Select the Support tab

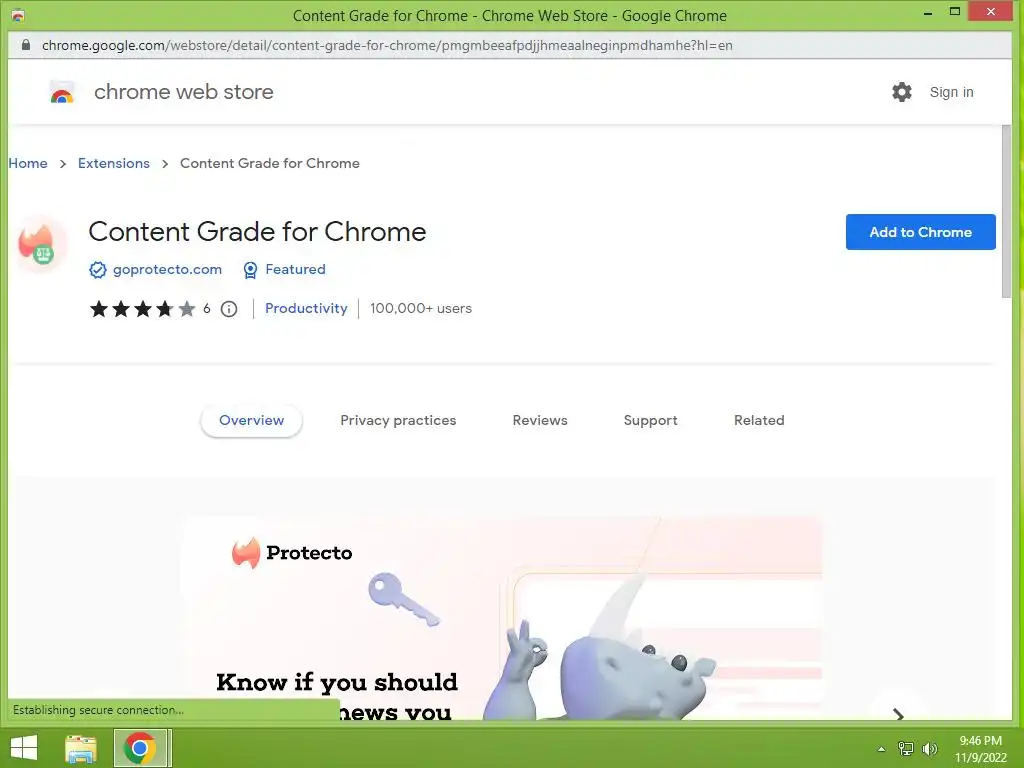pos(650,421)
